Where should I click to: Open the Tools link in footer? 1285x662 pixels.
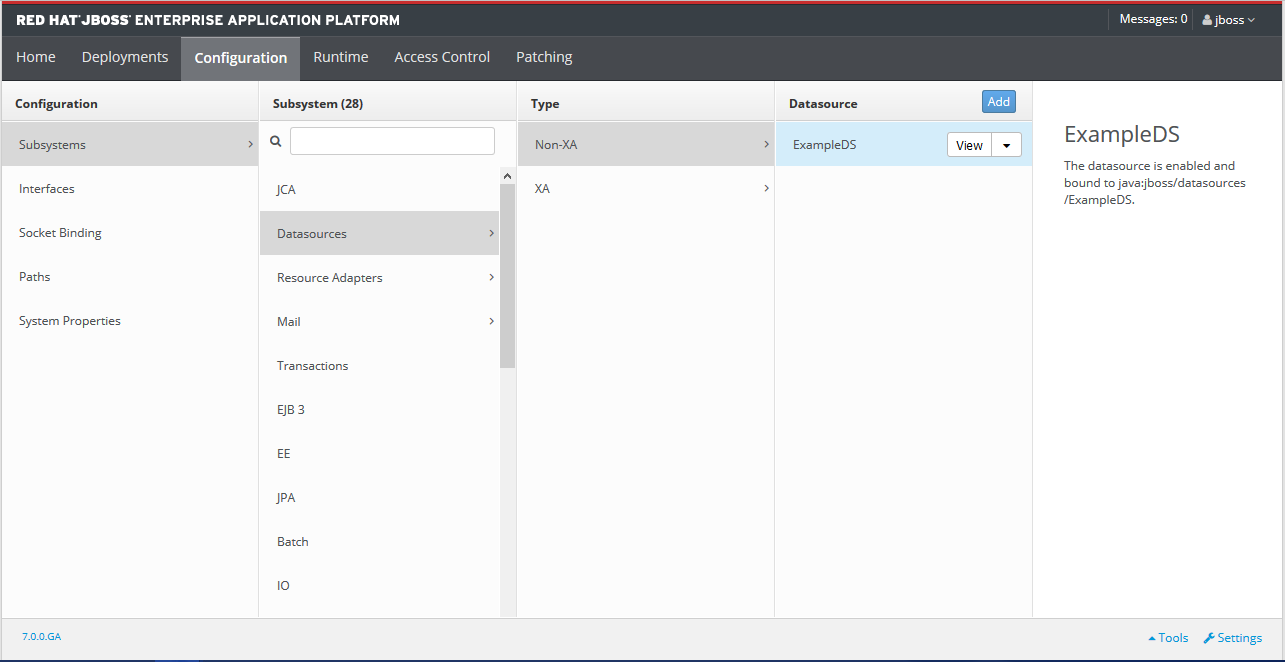pos(1168,638)
